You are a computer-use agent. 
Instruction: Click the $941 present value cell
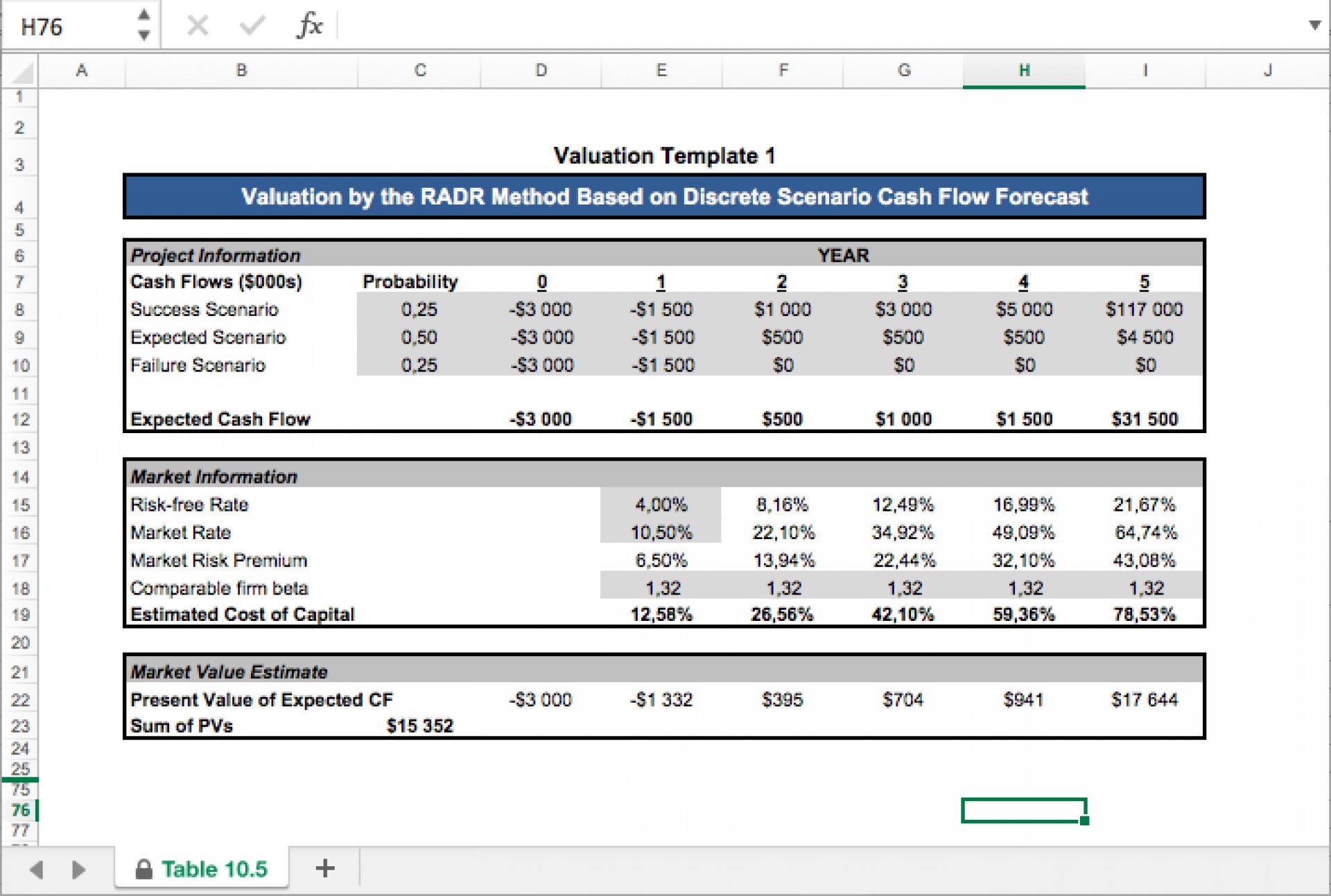pos(1024,700)
